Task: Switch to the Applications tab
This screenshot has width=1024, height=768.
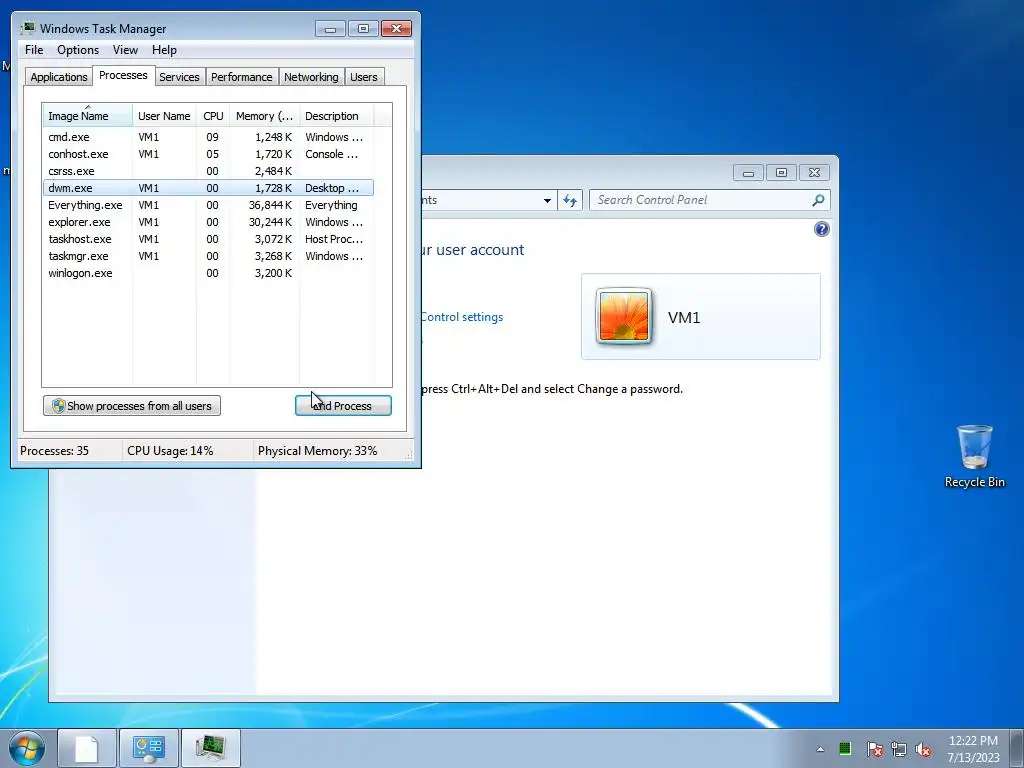Action: click(59, 77)
